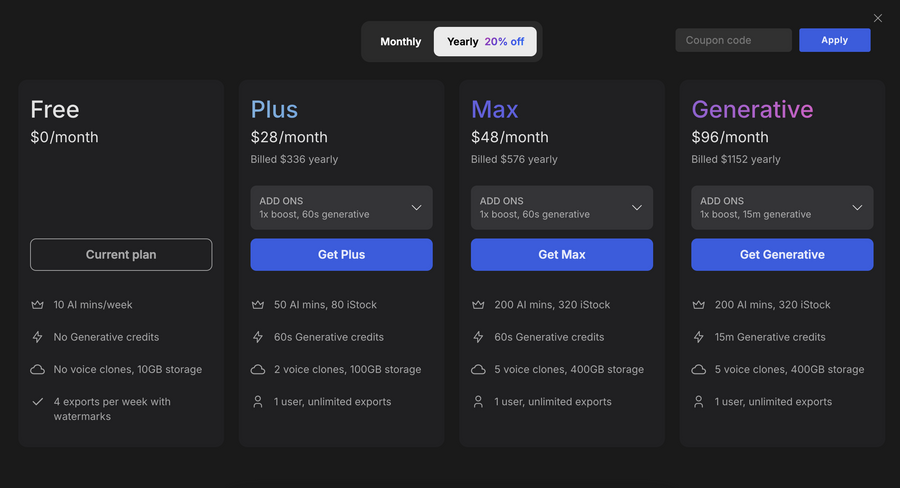Image resolution: width=900 pixels, height=488 pixels.
Task: Click the Get Max button
Action: point(561,255)
